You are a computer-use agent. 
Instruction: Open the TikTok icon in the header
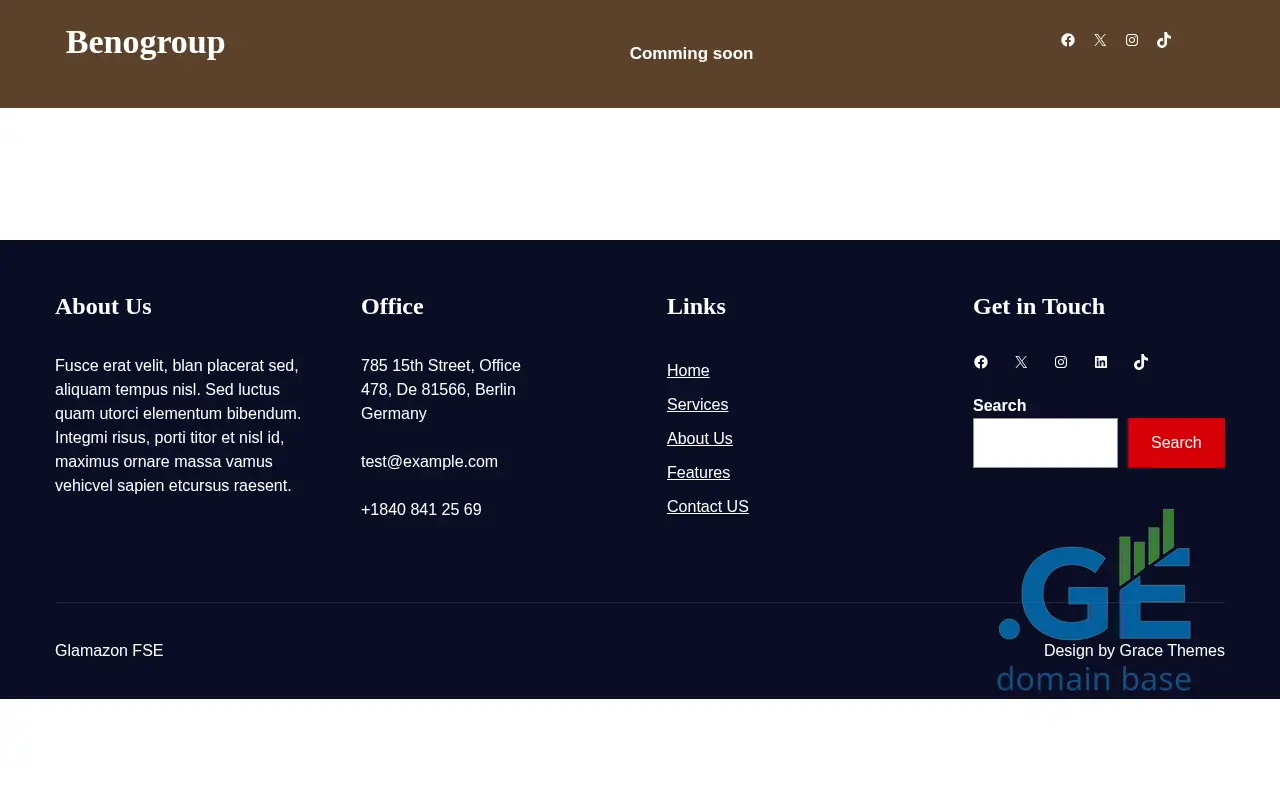(x=1164, y=40)
